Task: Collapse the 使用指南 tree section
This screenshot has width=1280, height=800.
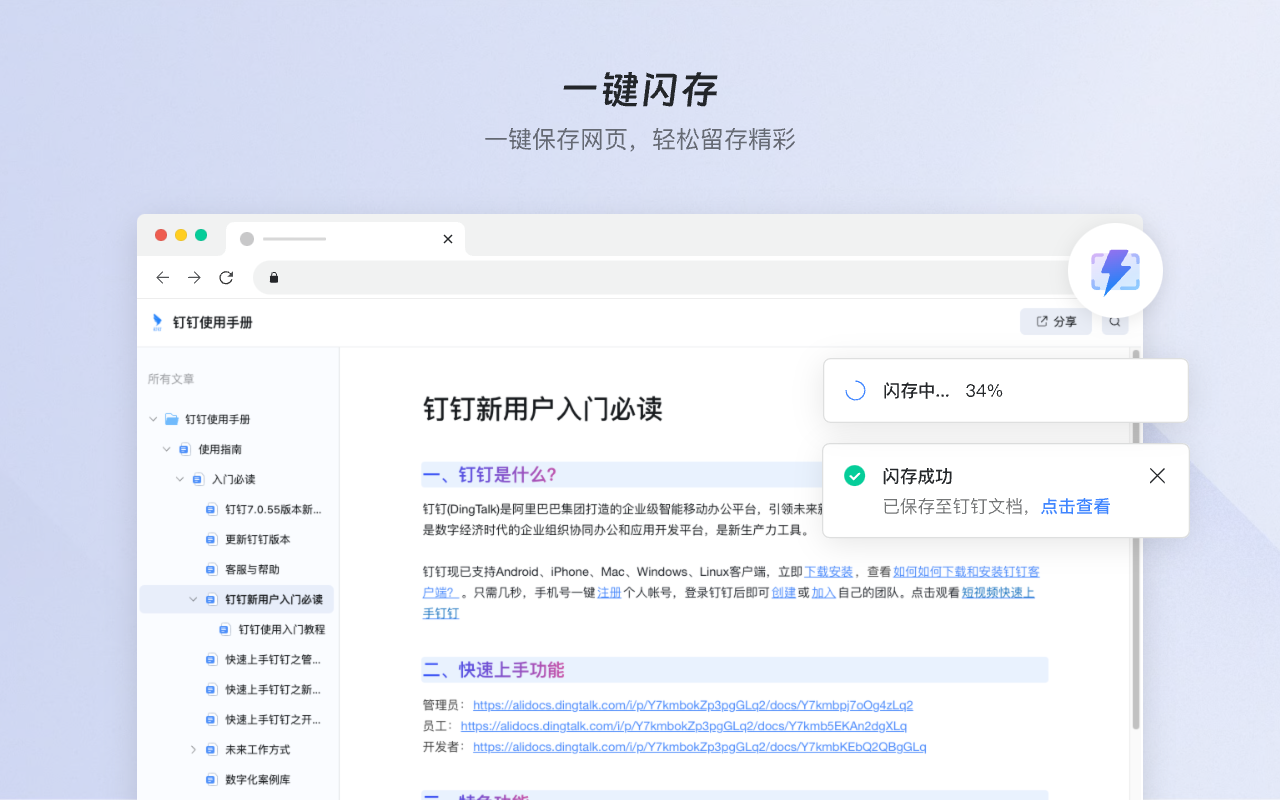Action: coord(166,449)
